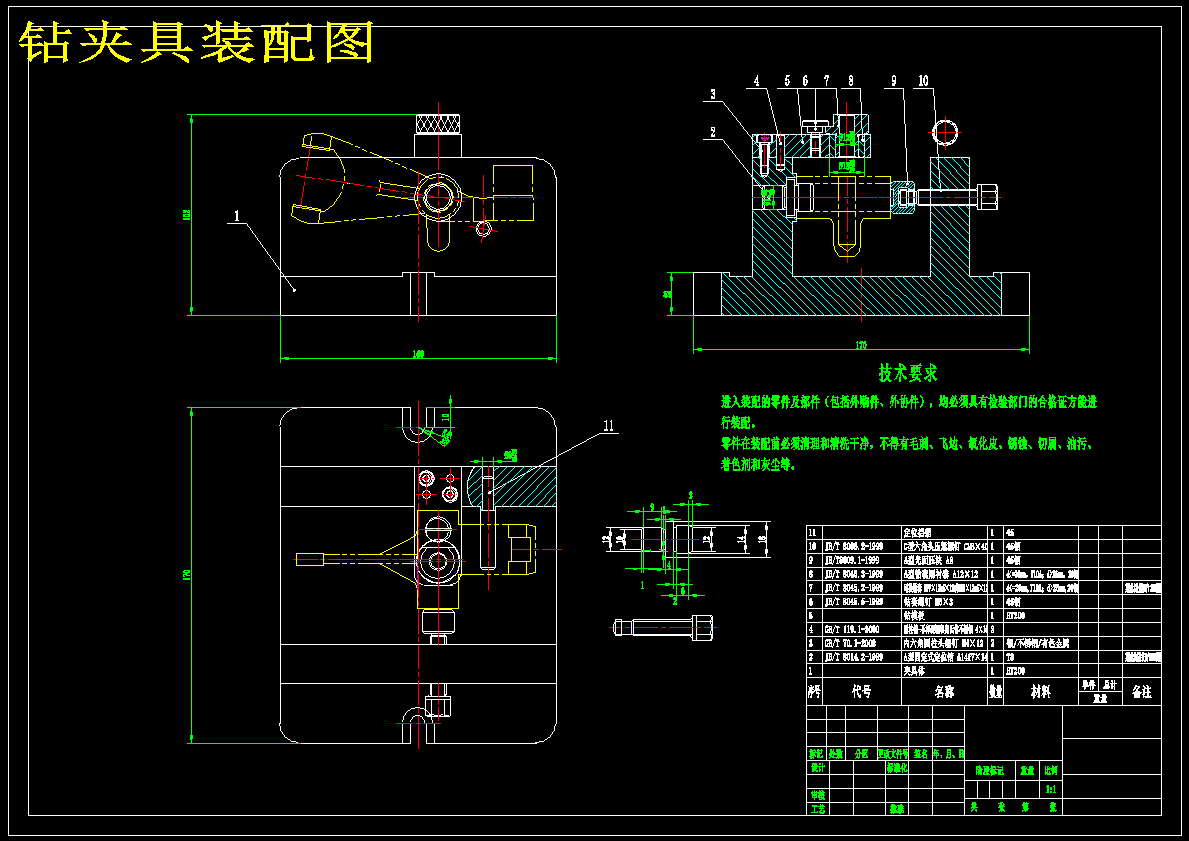The height and width of the screenshot is (841, 1189).
Task: Click the yellow title 钻夹具装配图
Action: click(x=196, y=42)
